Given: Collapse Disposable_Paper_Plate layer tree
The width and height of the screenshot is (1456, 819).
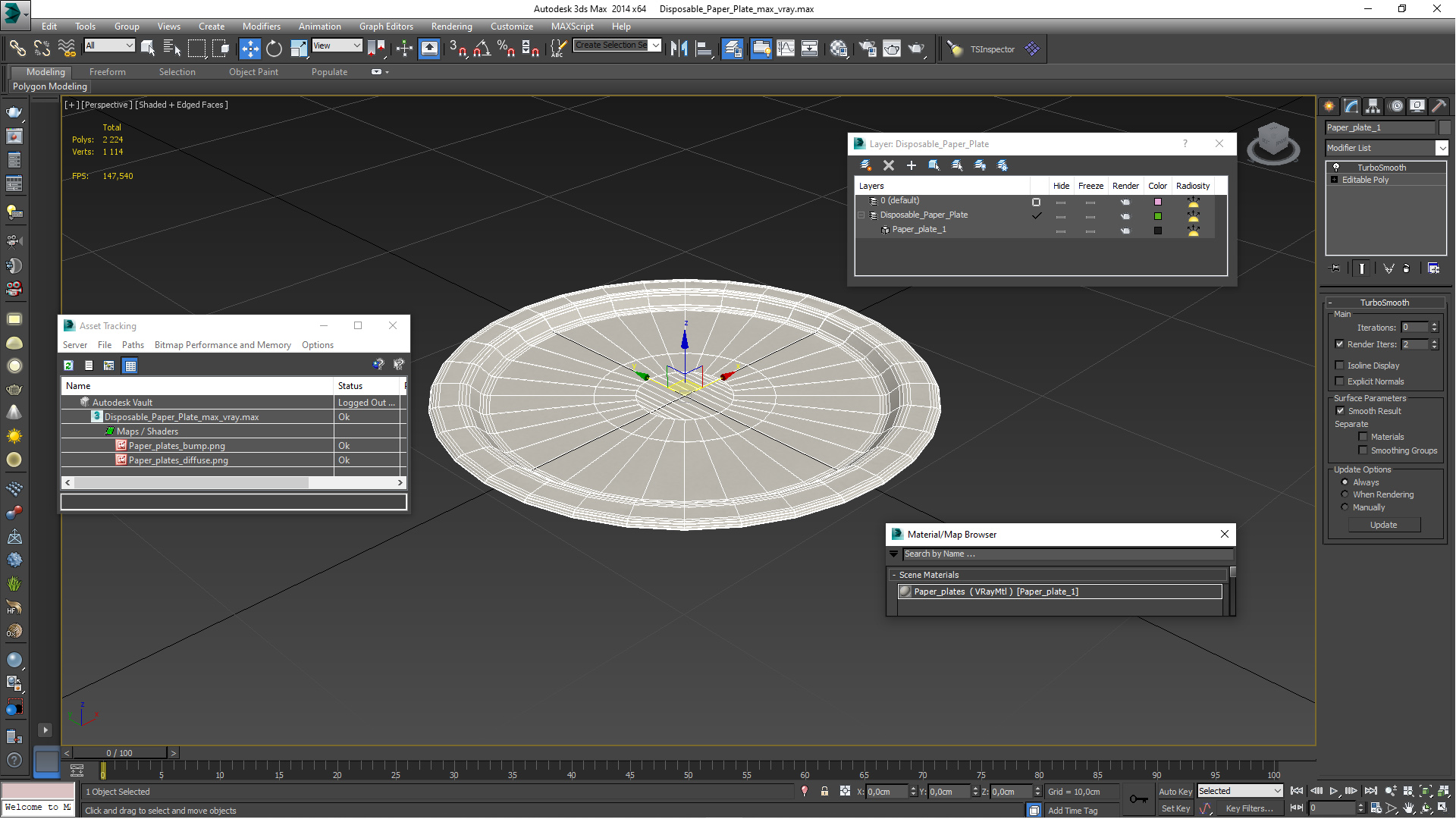Looking at the screenshot, I should click(861, 215).
